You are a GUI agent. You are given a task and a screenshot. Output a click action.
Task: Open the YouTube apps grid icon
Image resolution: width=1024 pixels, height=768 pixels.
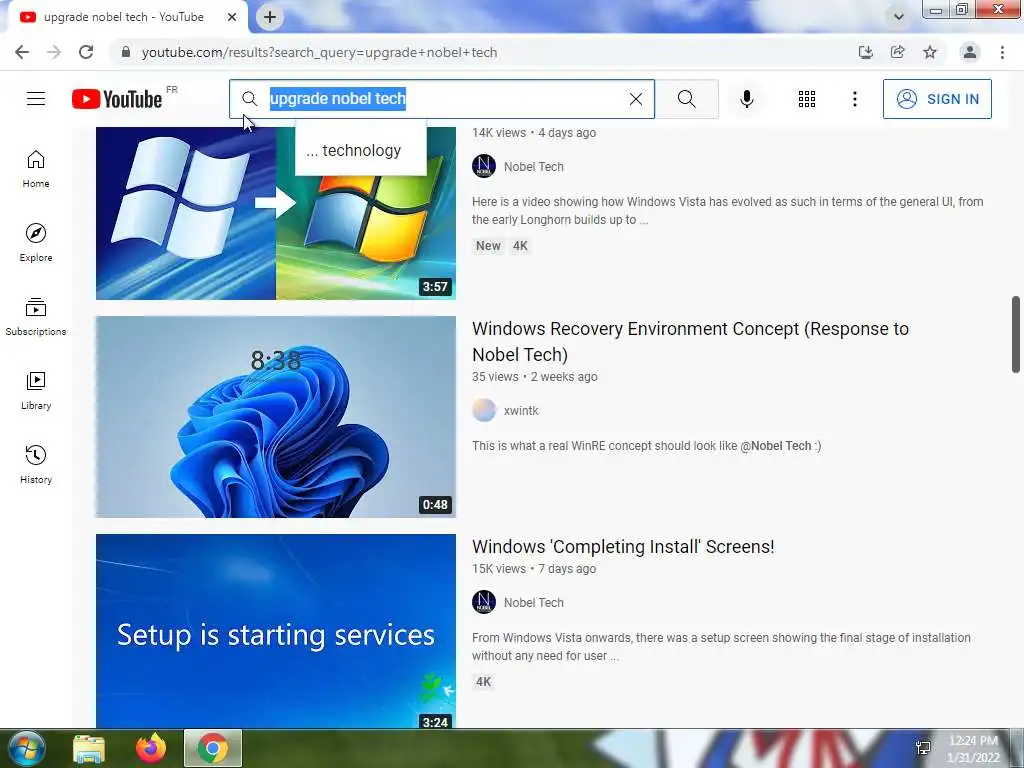[807, 99]
